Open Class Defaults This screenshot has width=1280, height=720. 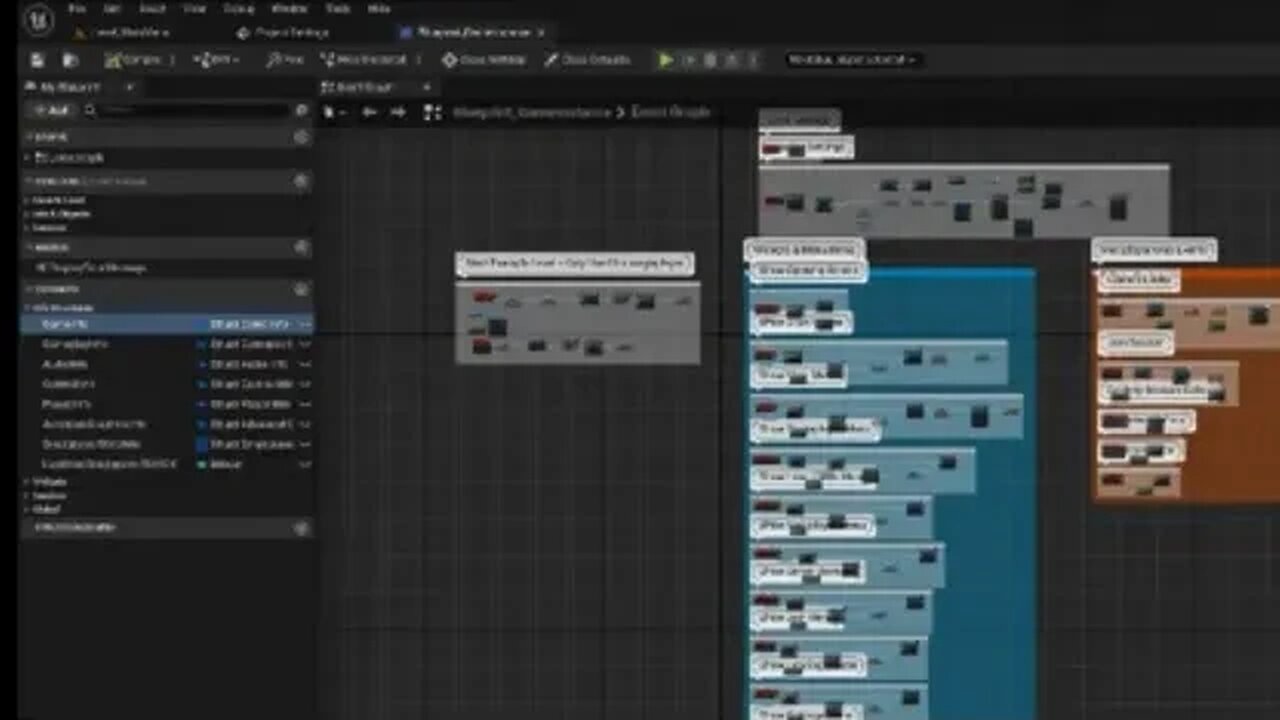(587, 60)
